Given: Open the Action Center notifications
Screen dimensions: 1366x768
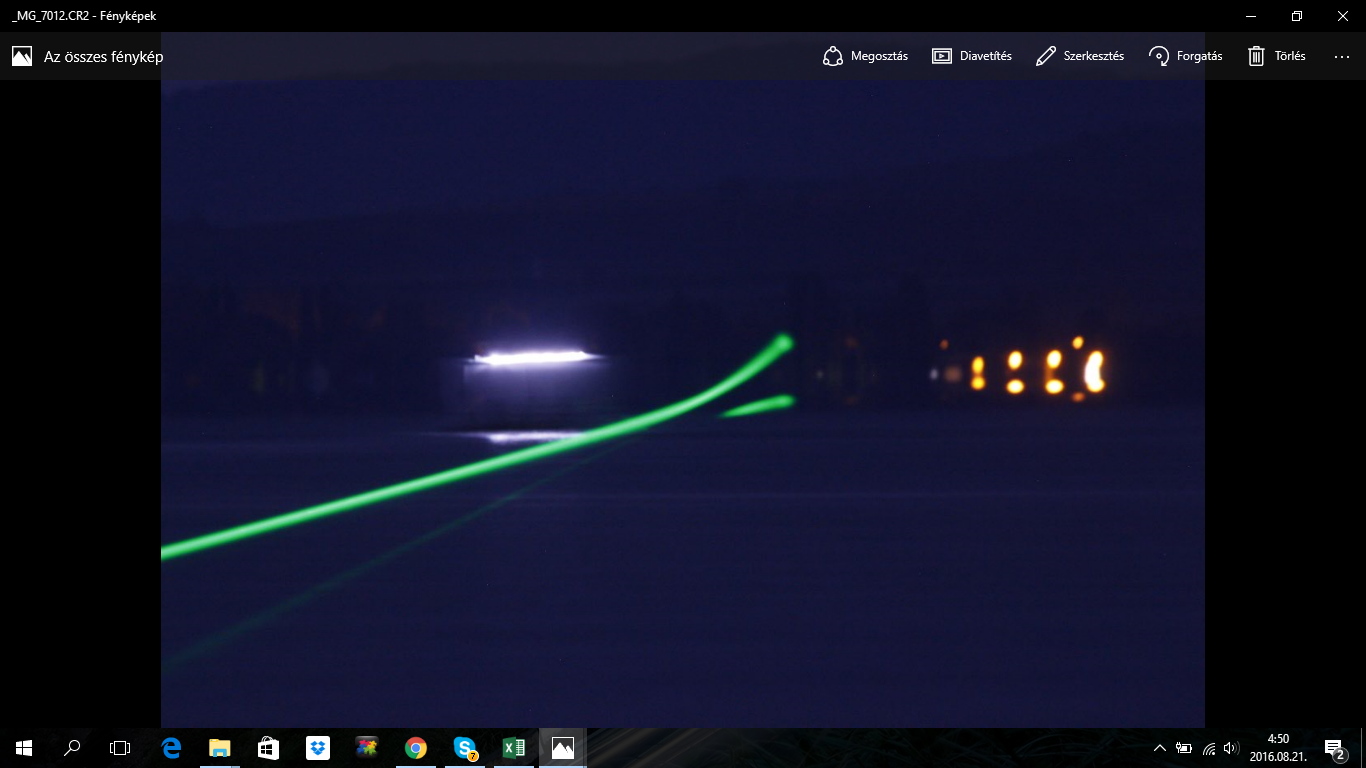Looking at the screenshot, I should click(1333, 747).
